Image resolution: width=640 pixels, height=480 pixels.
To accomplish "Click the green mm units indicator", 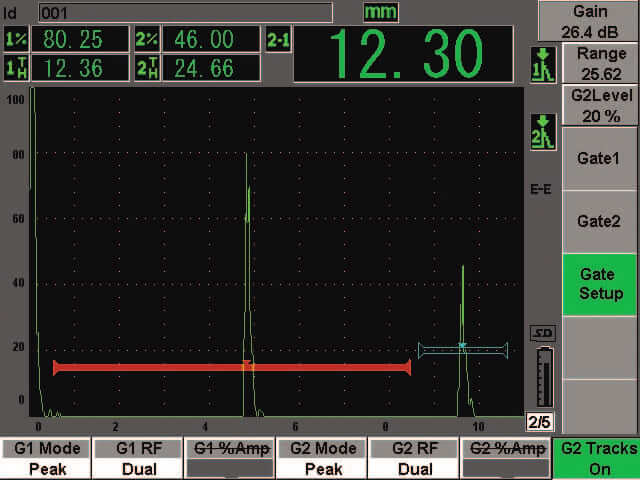I will (x=380, y=12).
